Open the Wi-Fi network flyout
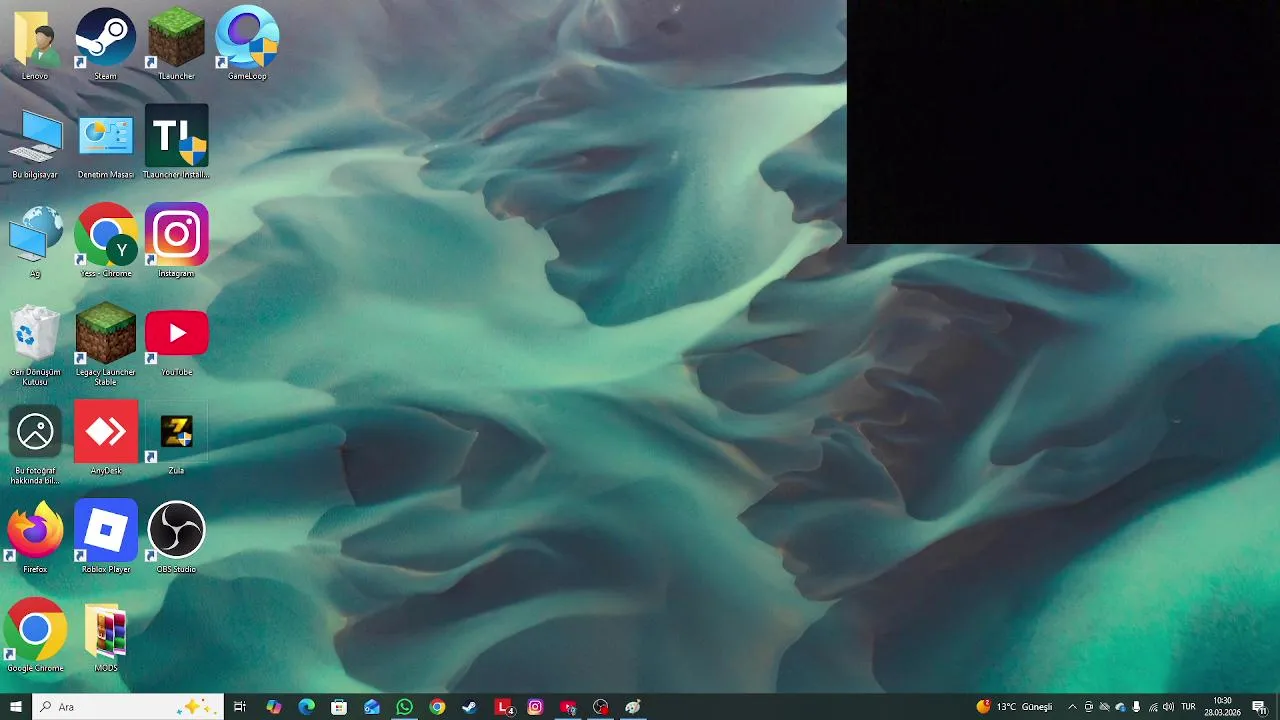This screenshot has width=1280, height=720. pyautogui.click(x=1153, y=707)
